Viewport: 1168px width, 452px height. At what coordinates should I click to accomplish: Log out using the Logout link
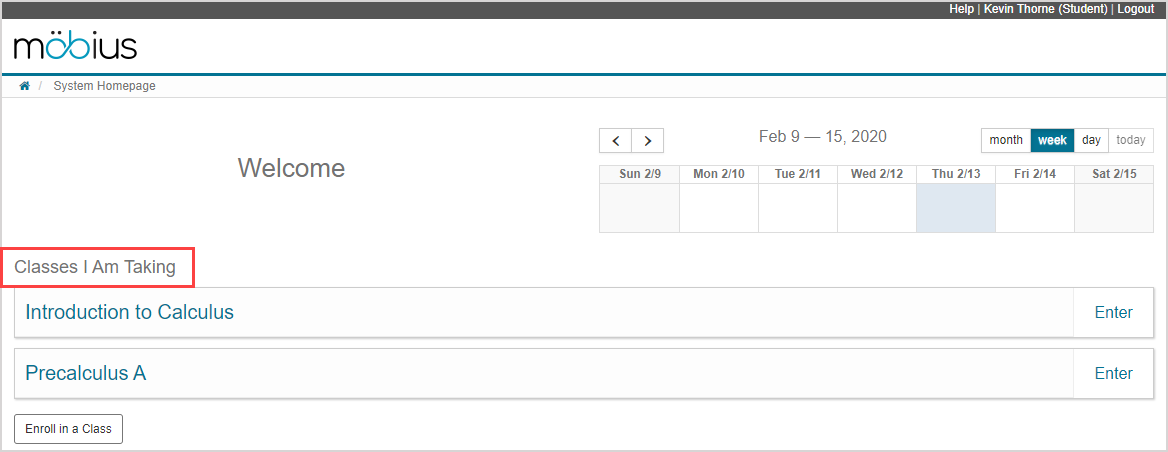point(1135,9)
